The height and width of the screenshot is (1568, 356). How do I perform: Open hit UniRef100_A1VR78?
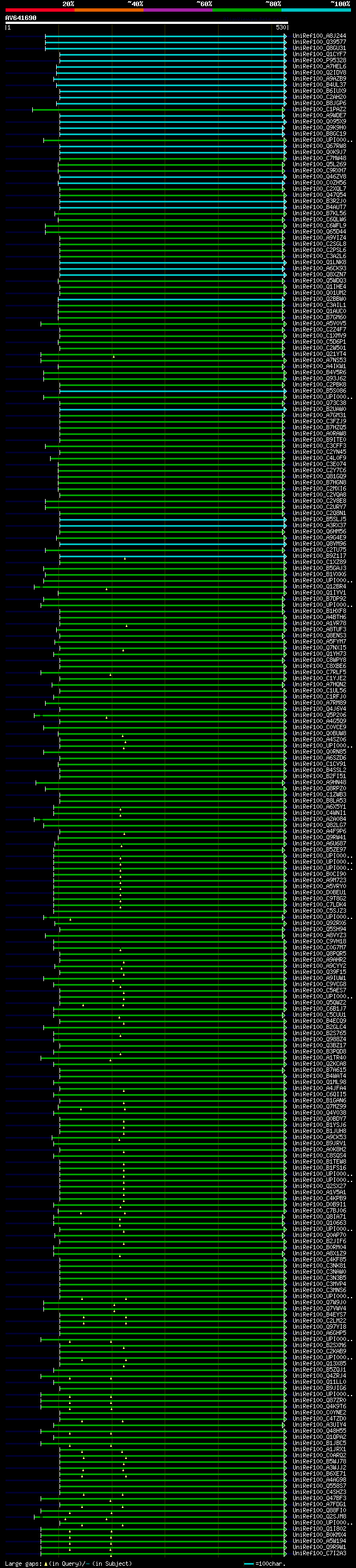click(x=319, y=624)
